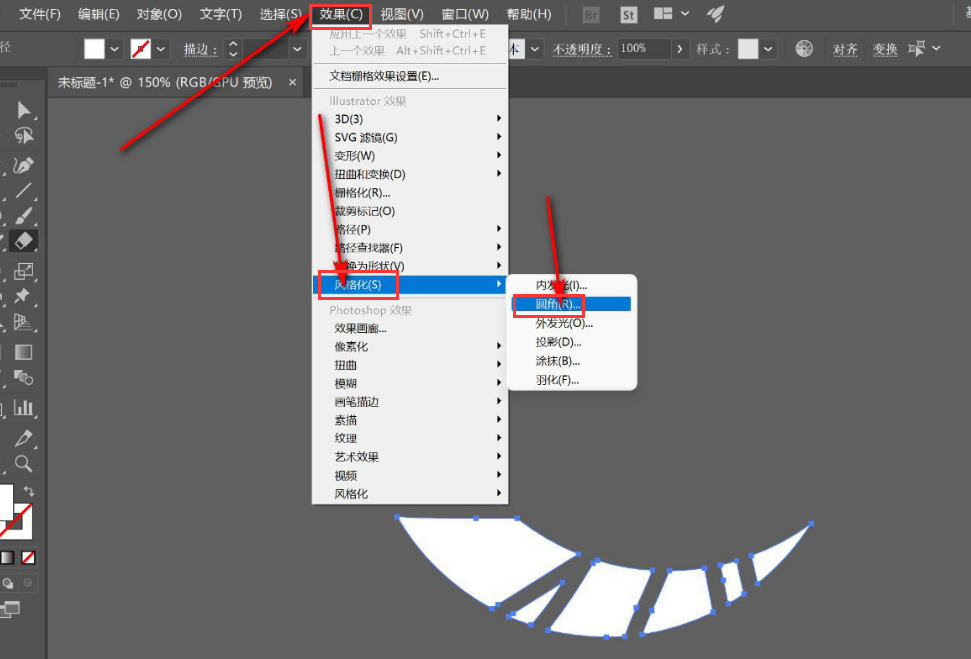Select the Selection tool in the toolbar
971x659 pixels.
pyautogui.click(x=24, y=109)
